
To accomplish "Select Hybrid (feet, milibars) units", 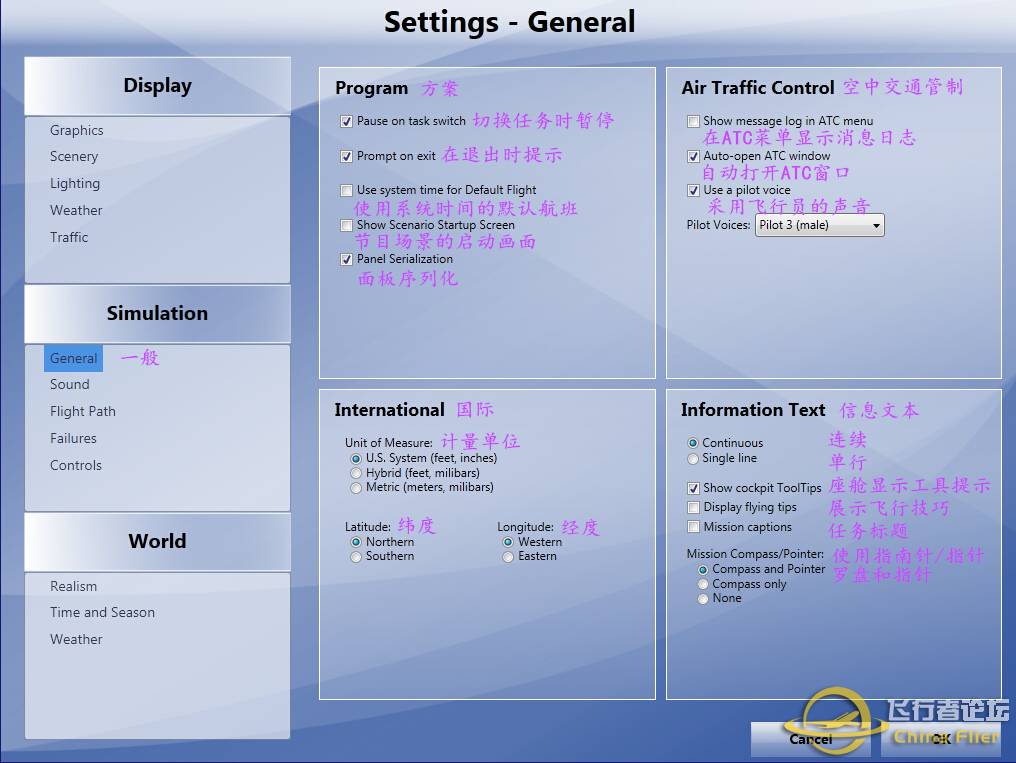I will coord(356,473).
